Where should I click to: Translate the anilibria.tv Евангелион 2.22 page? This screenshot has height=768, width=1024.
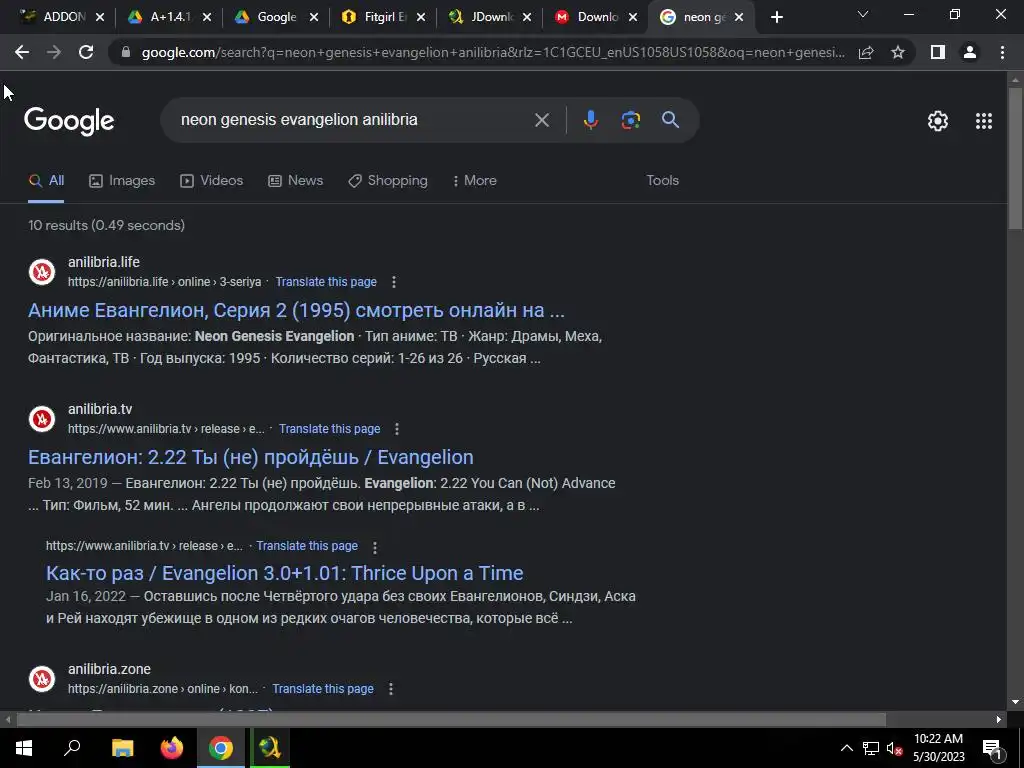pos(329,429)
